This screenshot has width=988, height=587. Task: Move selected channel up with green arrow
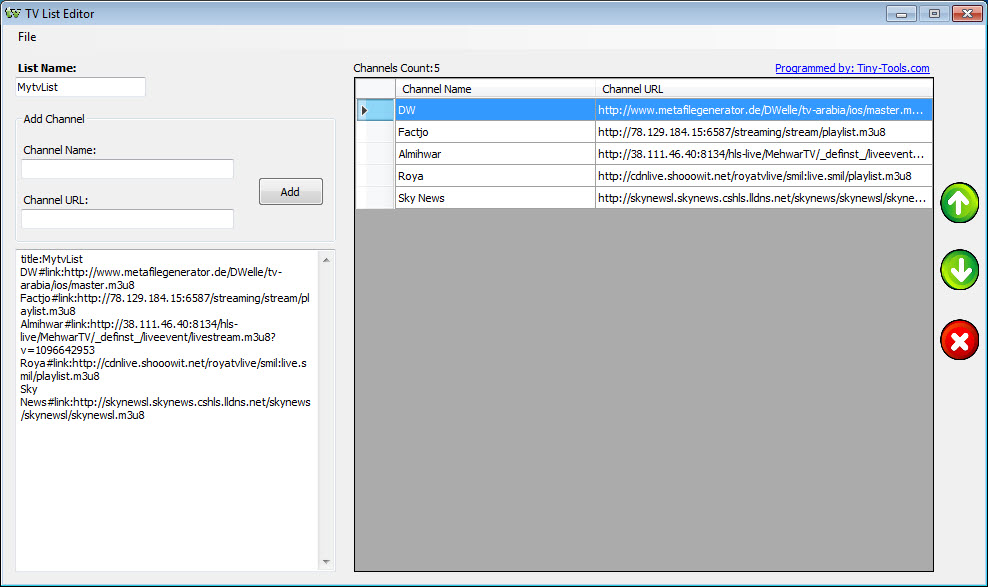(x=959, y=203)
